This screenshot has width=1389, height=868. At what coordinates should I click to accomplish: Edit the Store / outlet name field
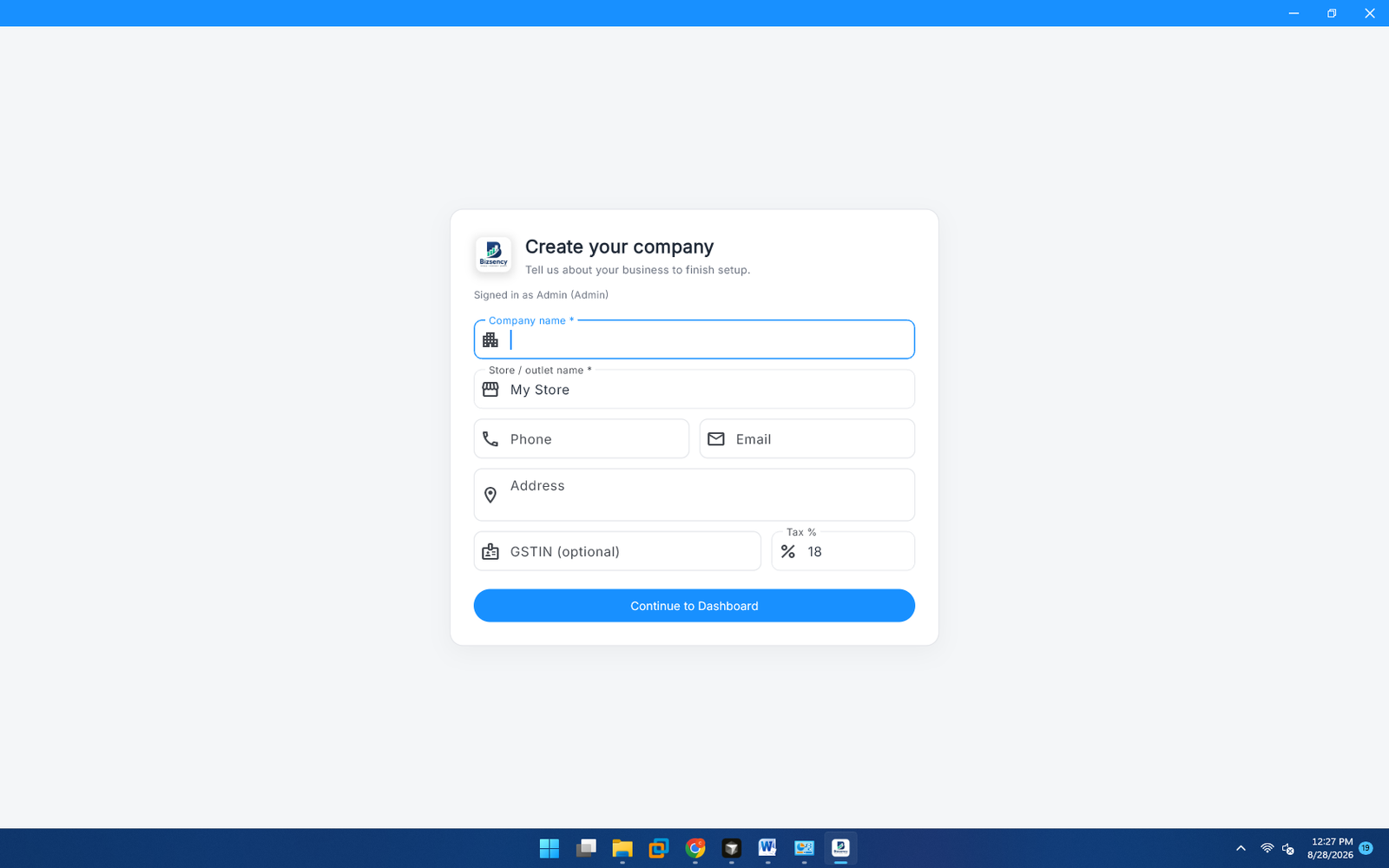pyautogui.click(x=694, y=389)
